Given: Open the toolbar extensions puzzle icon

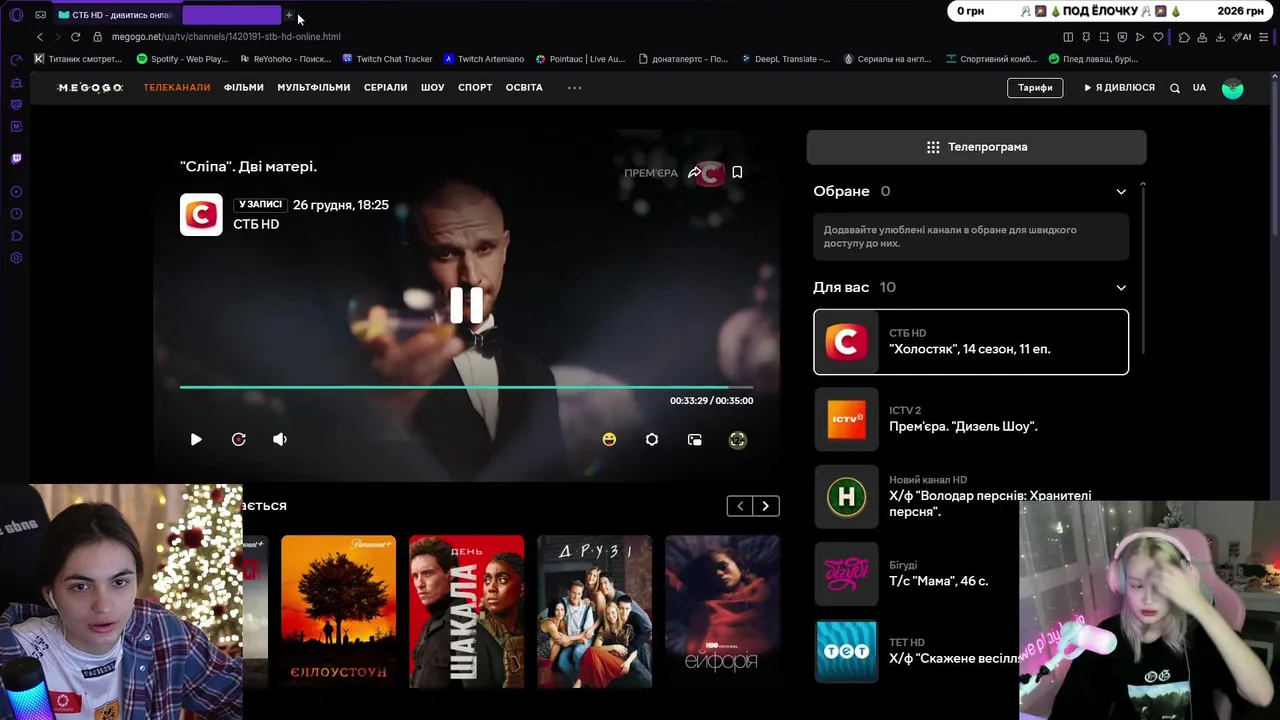Looking at the screenshot, I should tap(1184, 37).
